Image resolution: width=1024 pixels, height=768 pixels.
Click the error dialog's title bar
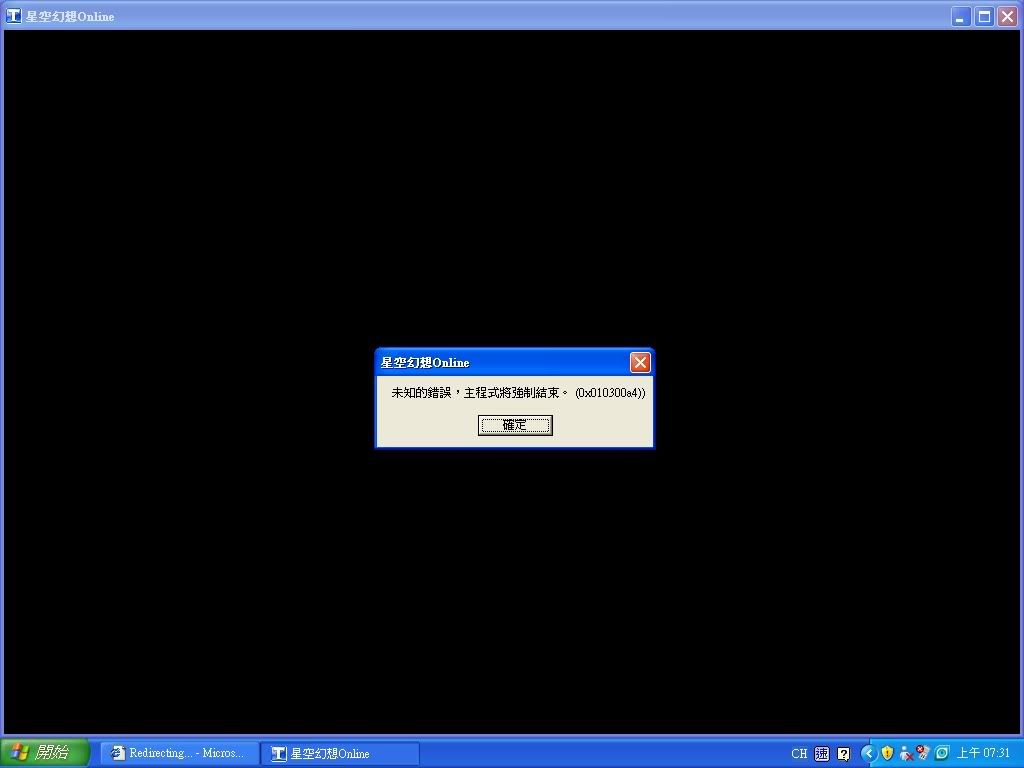500,362
